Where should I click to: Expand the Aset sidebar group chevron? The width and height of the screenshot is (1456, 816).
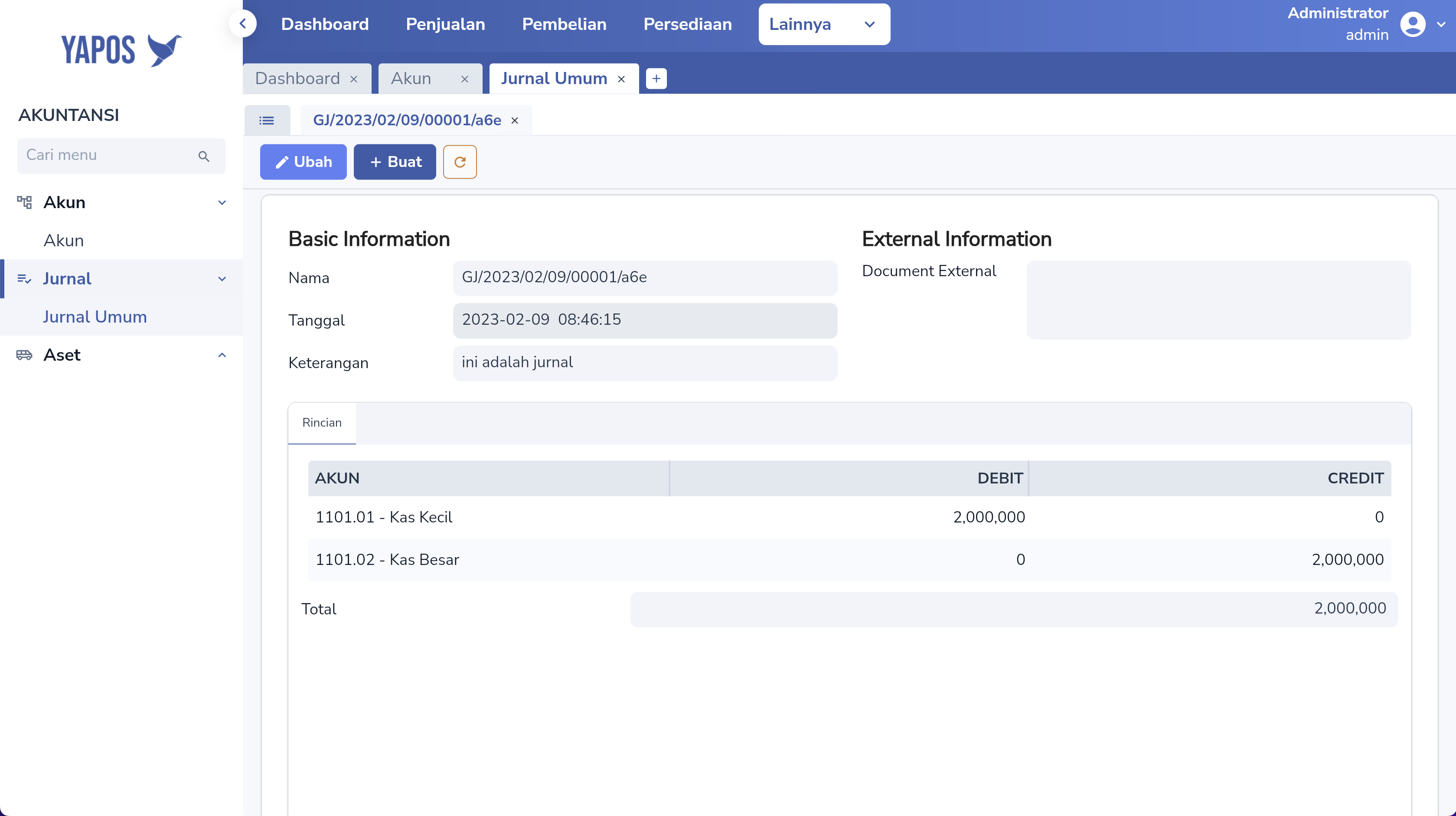coord(222,355)
